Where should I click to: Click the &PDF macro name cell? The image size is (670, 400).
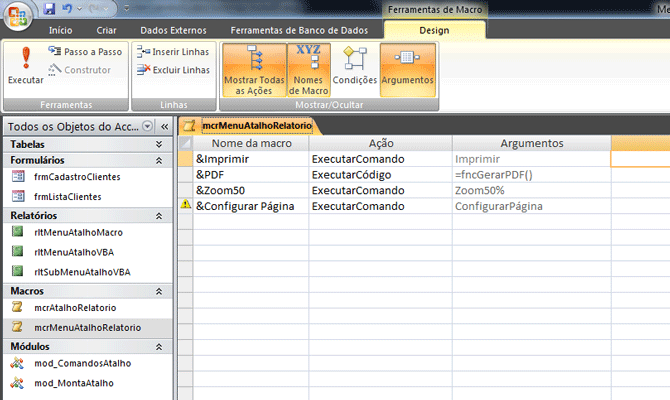[x=251, y=175]
